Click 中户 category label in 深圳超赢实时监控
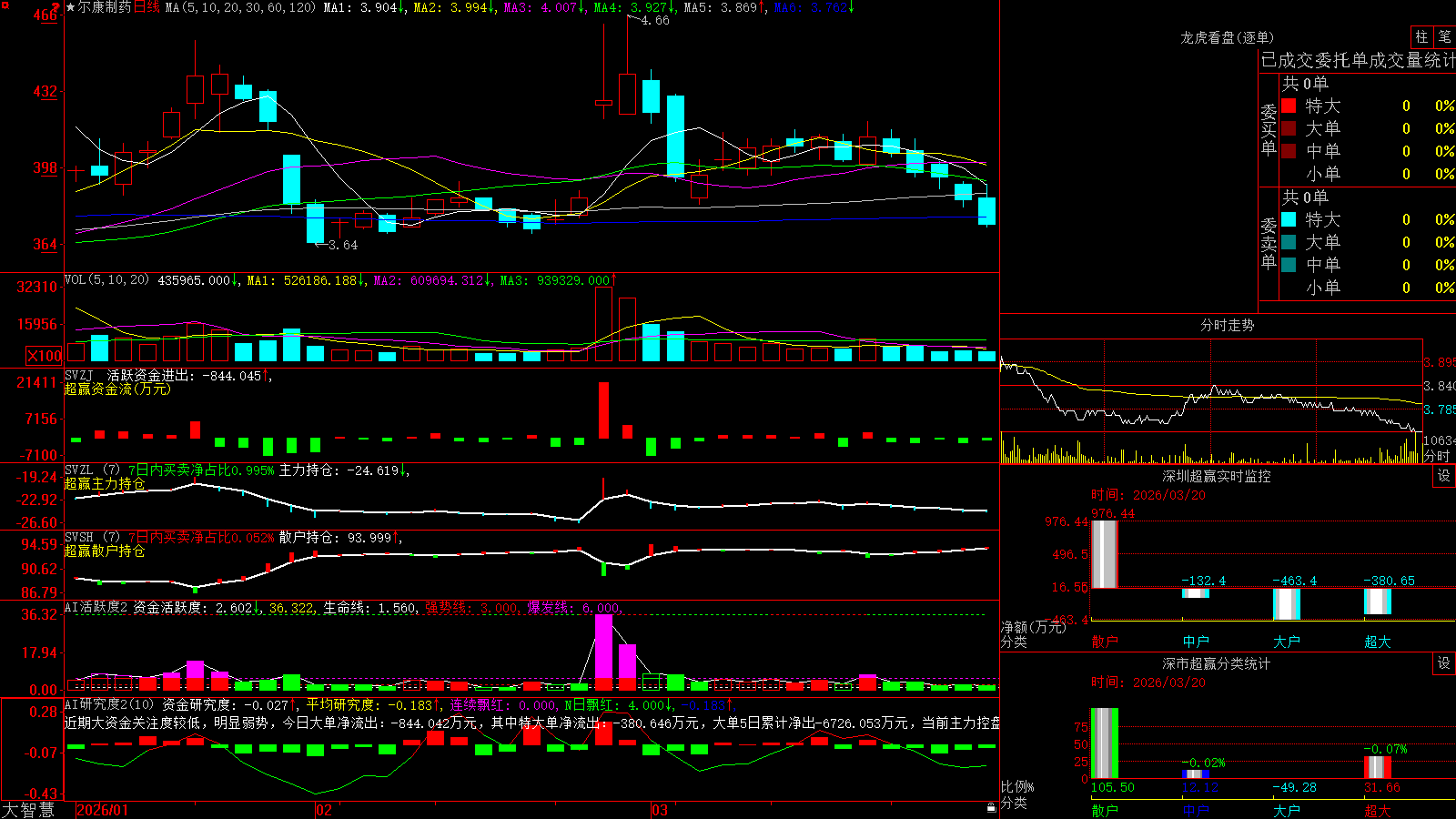This screenshot has height=819, width=1456. 1196,642
